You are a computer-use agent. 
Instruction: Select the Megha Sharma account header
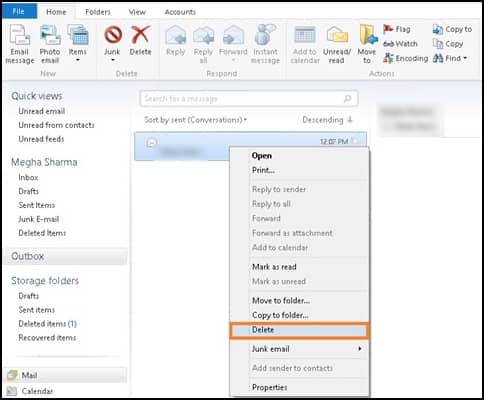(44, 162)
